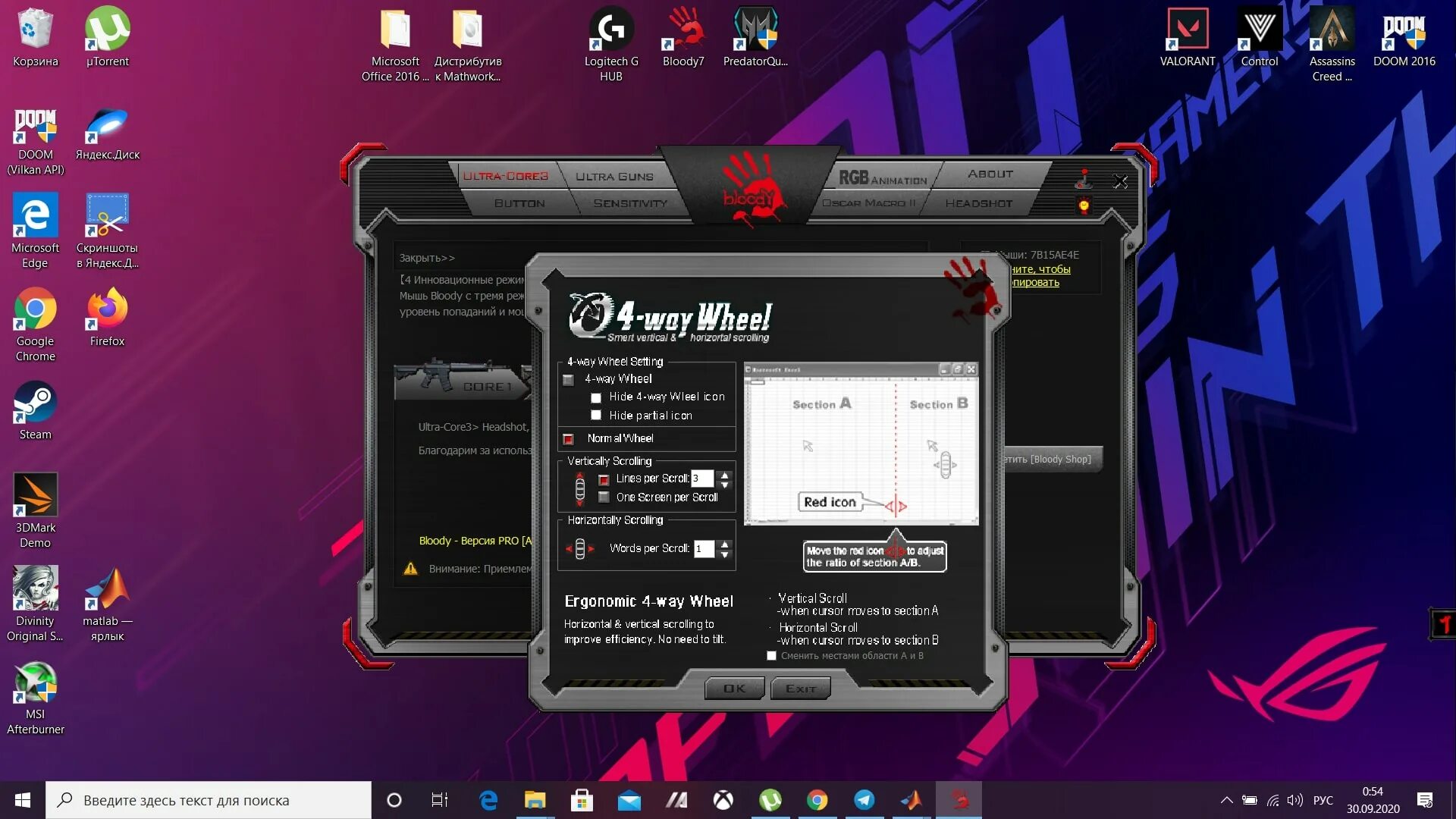
Task: Check Hide 4-way Wheel icon
Action: 596,397
